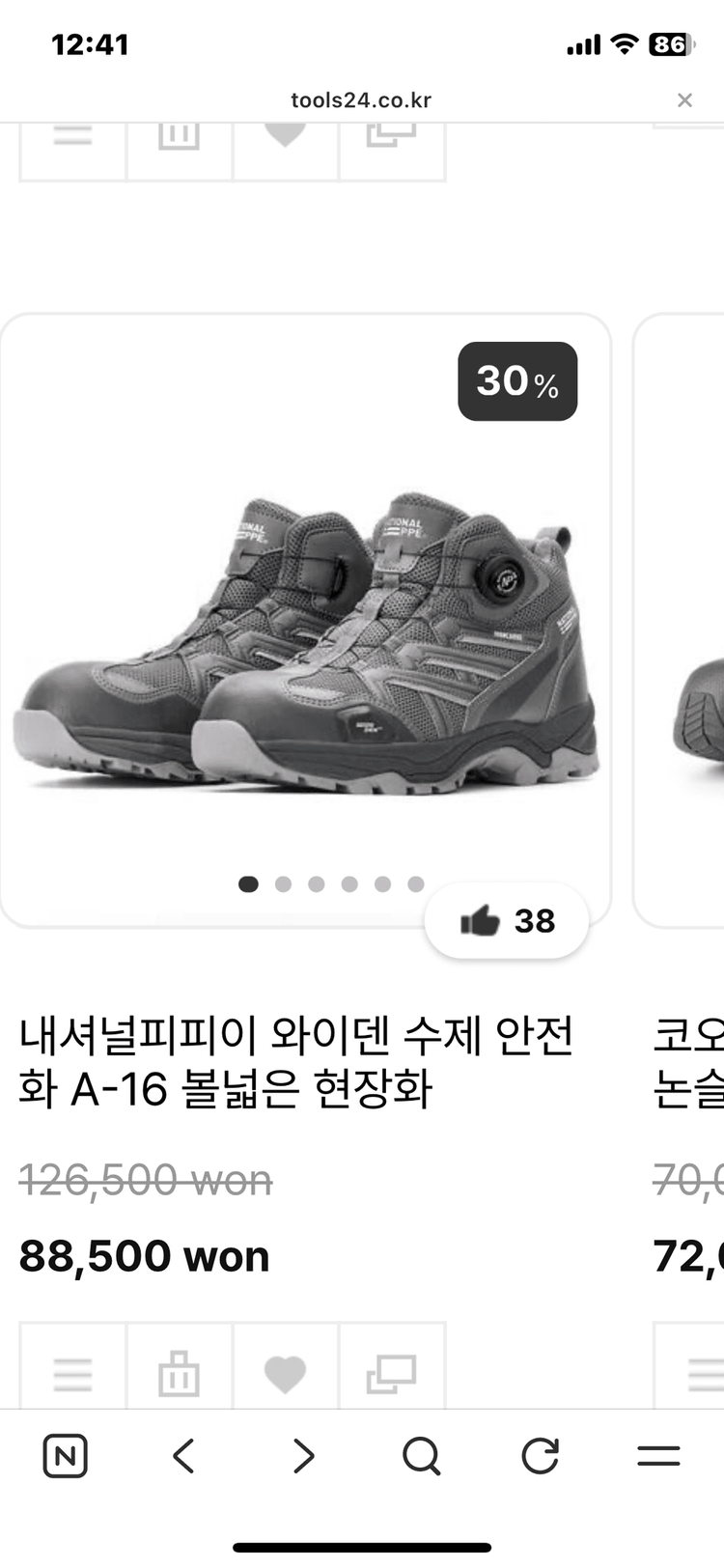Open product in new window icon below price
The height and width of the screenshot is (1568, 724).
tap(392, 1373)
